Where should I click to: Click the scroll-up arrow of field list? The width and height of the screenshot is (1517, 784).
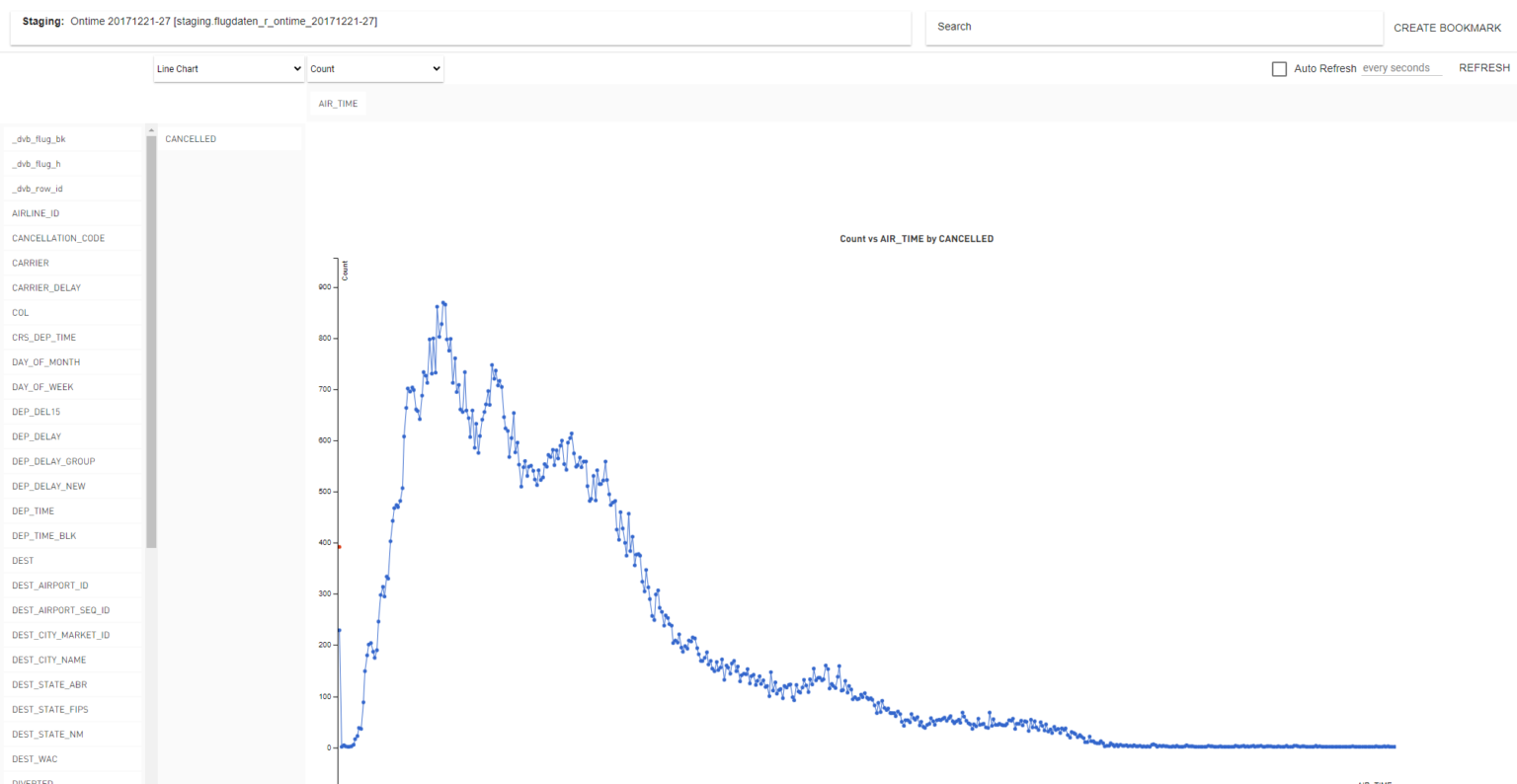coord(151,130)
